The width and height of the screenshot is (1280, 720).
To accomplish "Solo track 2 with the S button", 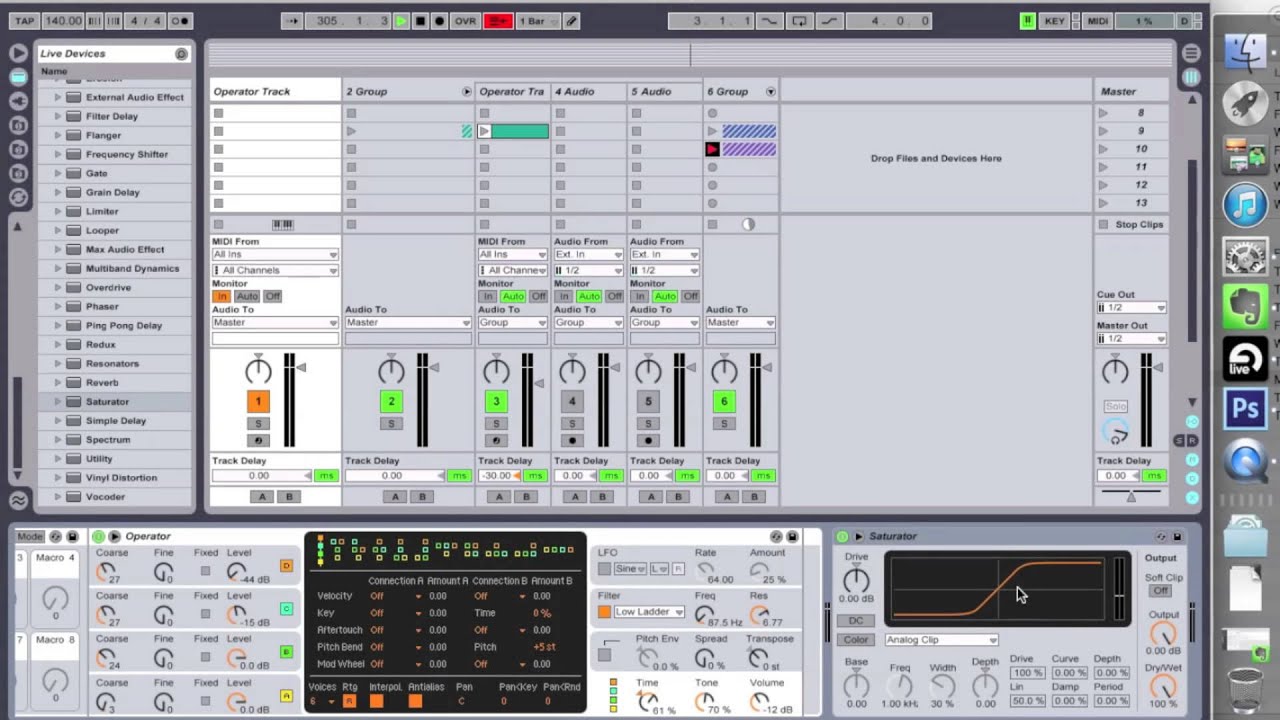I will pyautogui.click(x=391, y=423).
